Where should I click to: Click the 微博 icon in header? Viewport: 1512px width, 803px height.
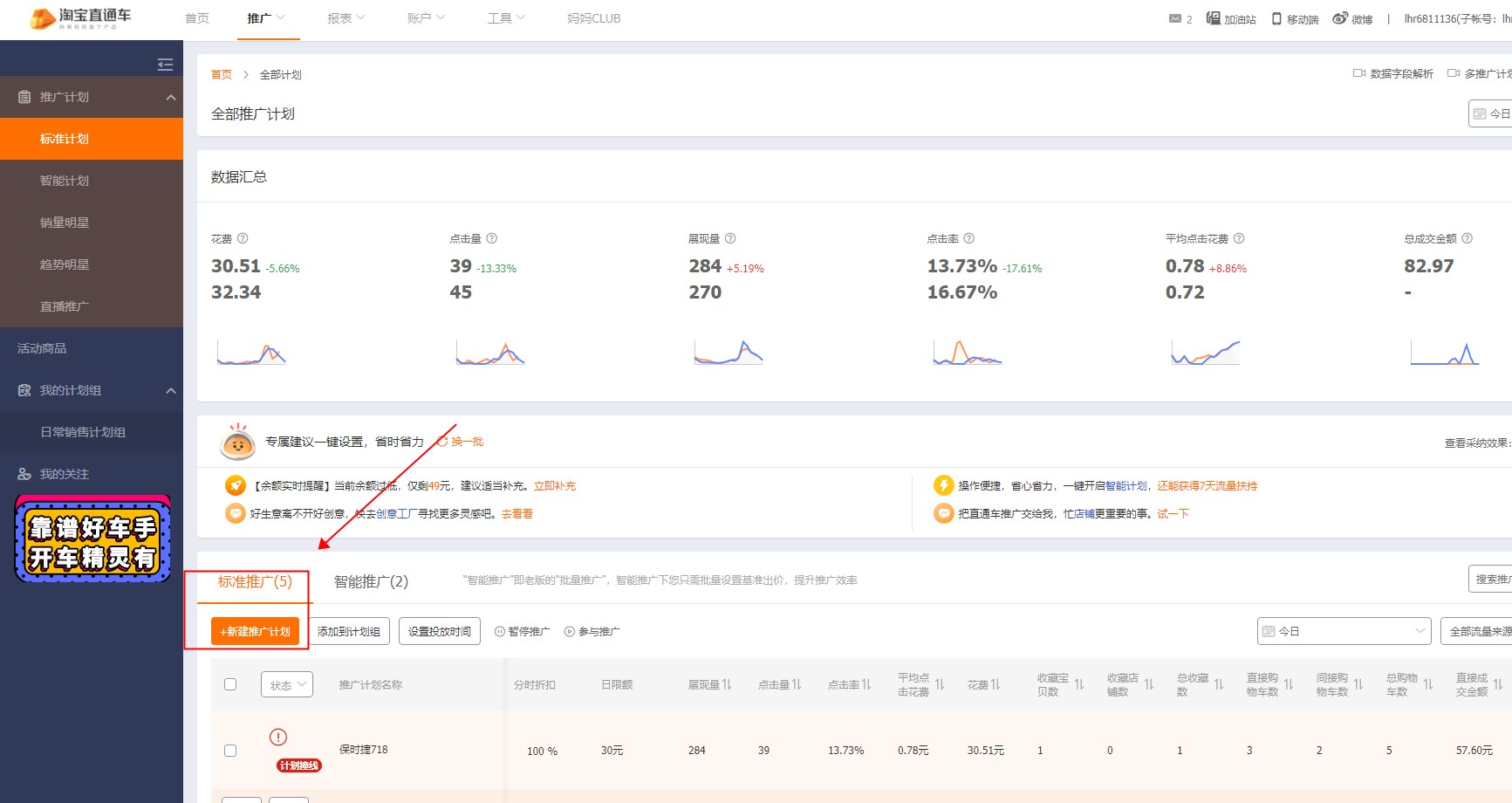[1340, 18]
